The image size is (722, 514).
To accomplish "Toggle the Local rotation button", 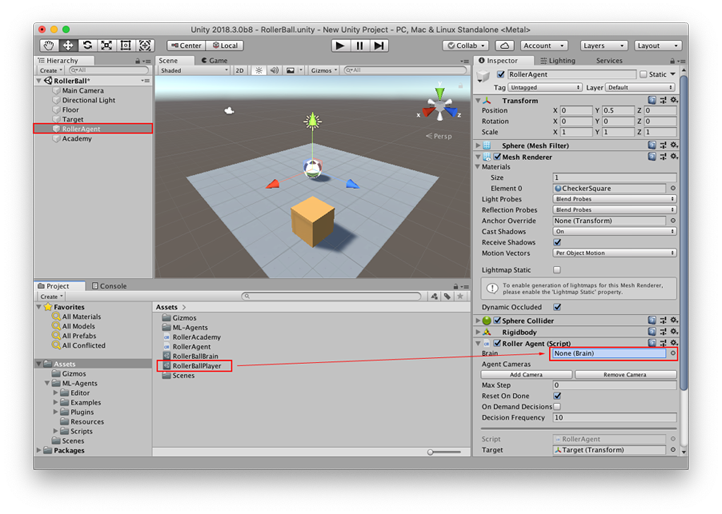I will click(x=225, y=46).
